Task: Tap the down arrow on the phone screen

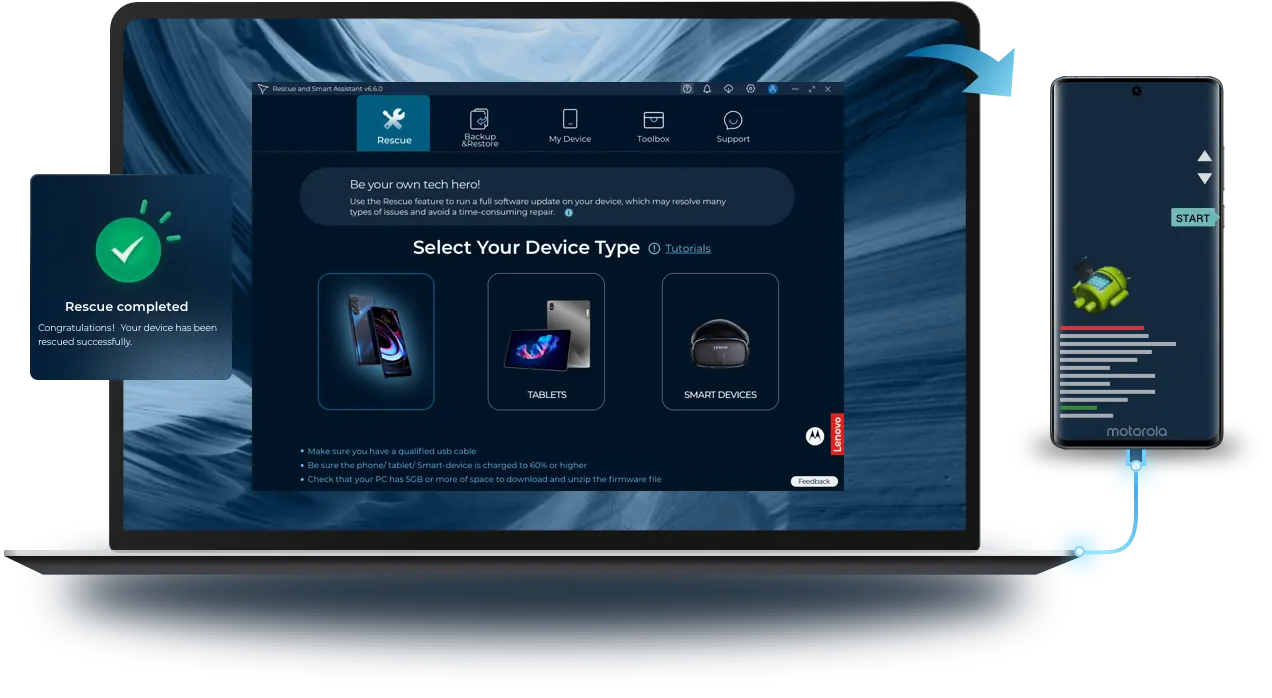Action: pyautogui.click(x=1205, y=178)
